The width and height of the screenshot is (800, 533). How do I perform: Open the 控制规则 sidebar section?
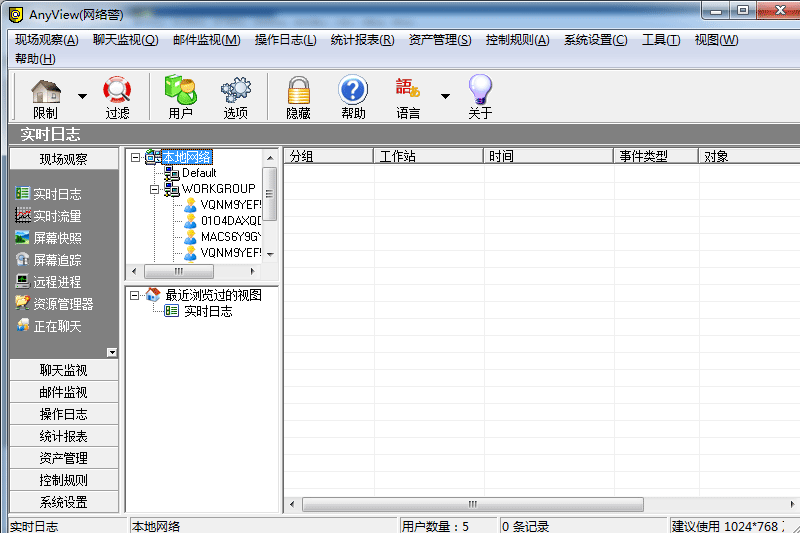(x=64, y=479)
